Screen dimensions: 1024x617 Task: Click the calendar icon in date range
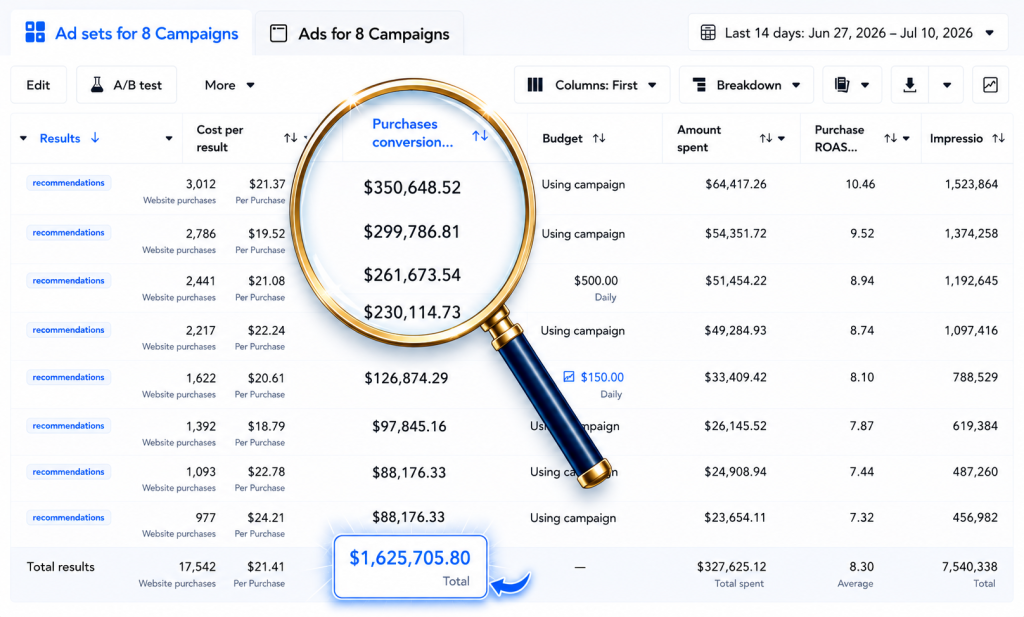(x=708, y=33)
